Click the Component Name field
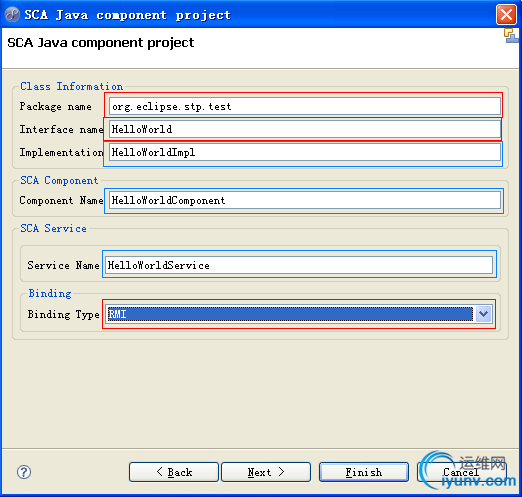Viewport: 522px width, 497px height. pyautogui.click(x=305, y=200)
